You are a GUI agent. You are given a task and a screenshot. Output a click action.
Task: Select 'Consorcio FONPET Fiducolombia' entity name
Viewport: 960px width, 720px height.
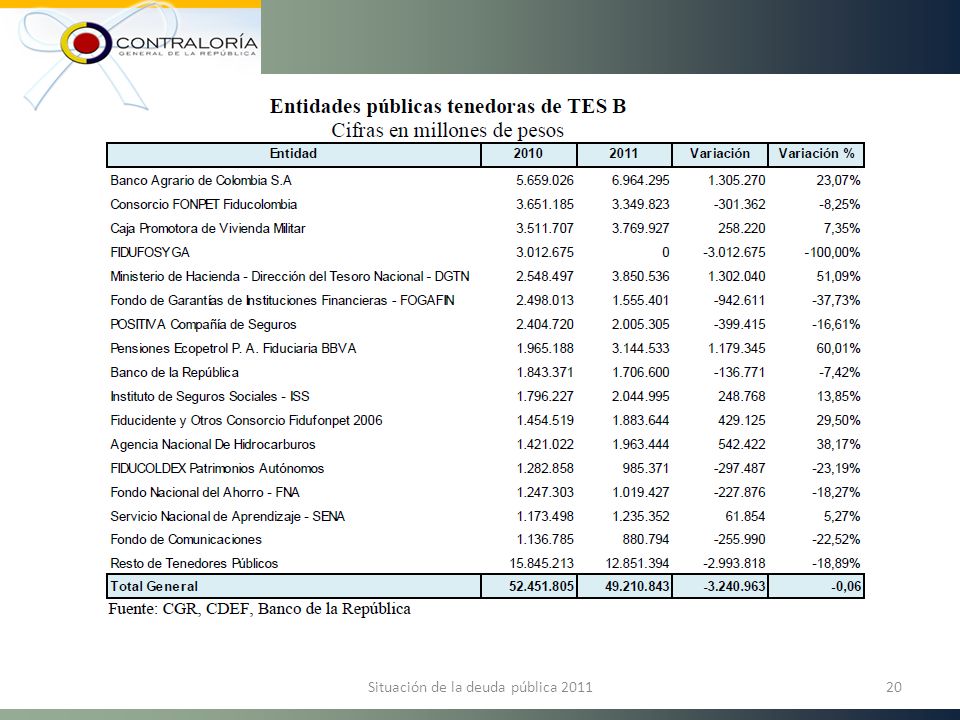(x=203, y=204)
